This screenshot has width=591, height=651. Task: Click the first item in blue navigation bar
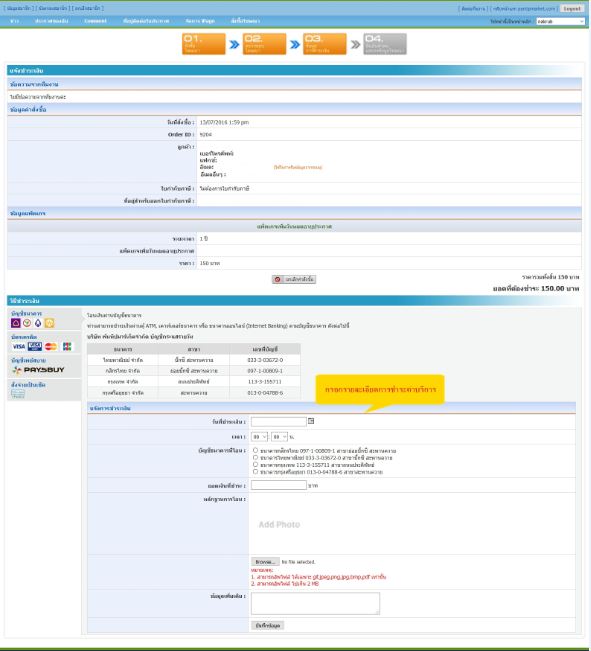(15, 21)
